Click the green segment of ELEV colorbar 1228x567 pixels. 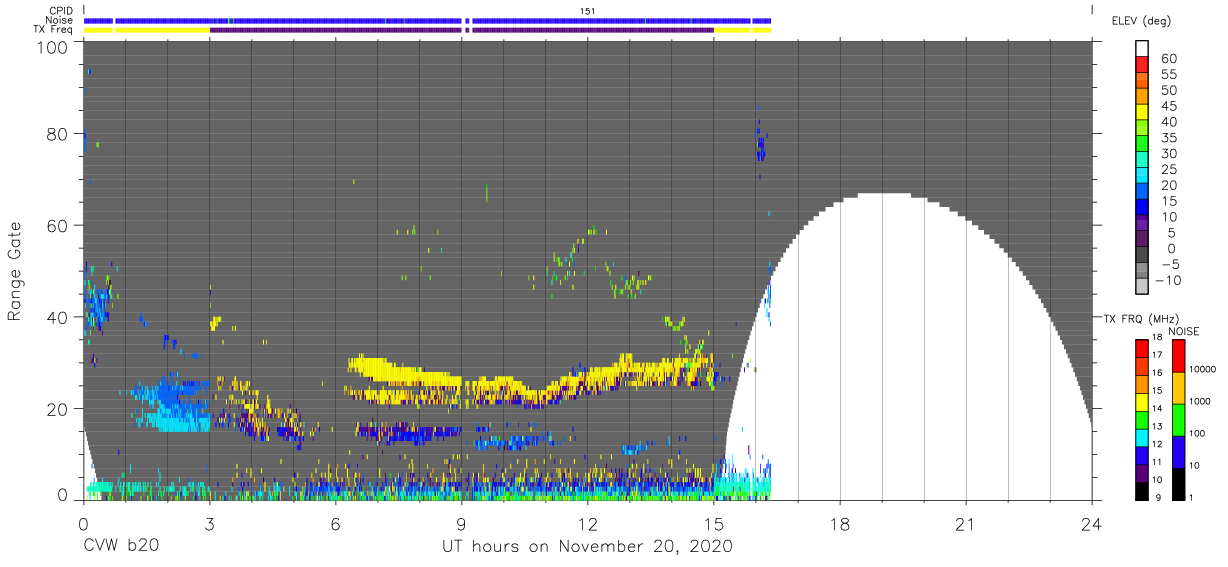1143,145
